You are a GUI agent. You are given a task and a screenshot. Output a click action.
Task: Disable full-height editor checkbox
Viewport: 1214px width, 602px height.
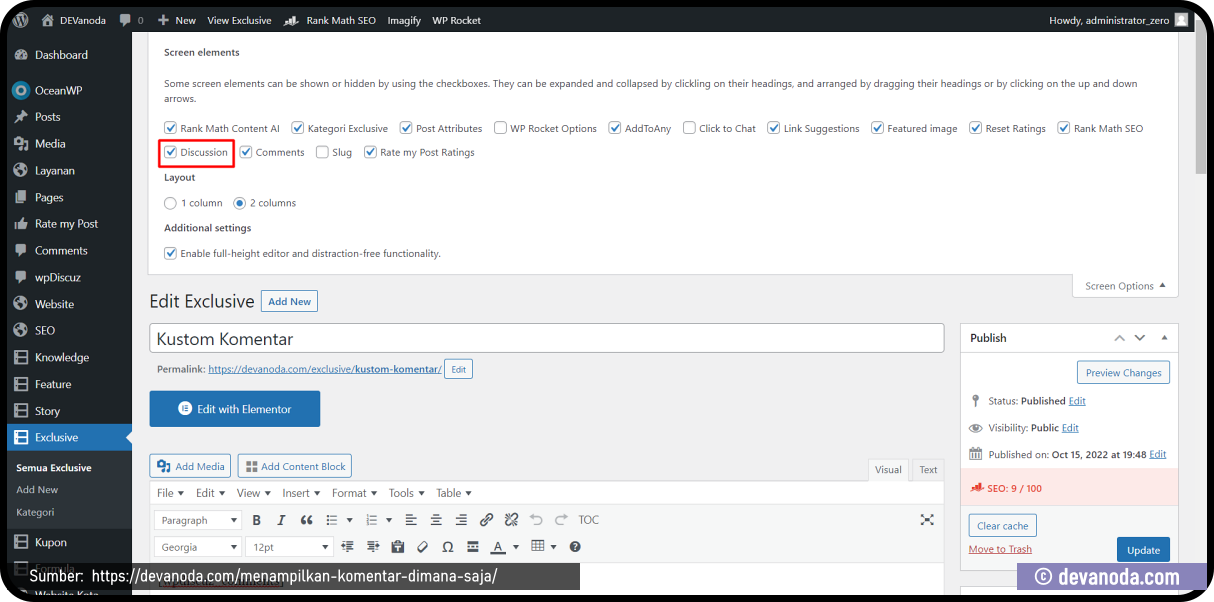click(x=170, y=253)
